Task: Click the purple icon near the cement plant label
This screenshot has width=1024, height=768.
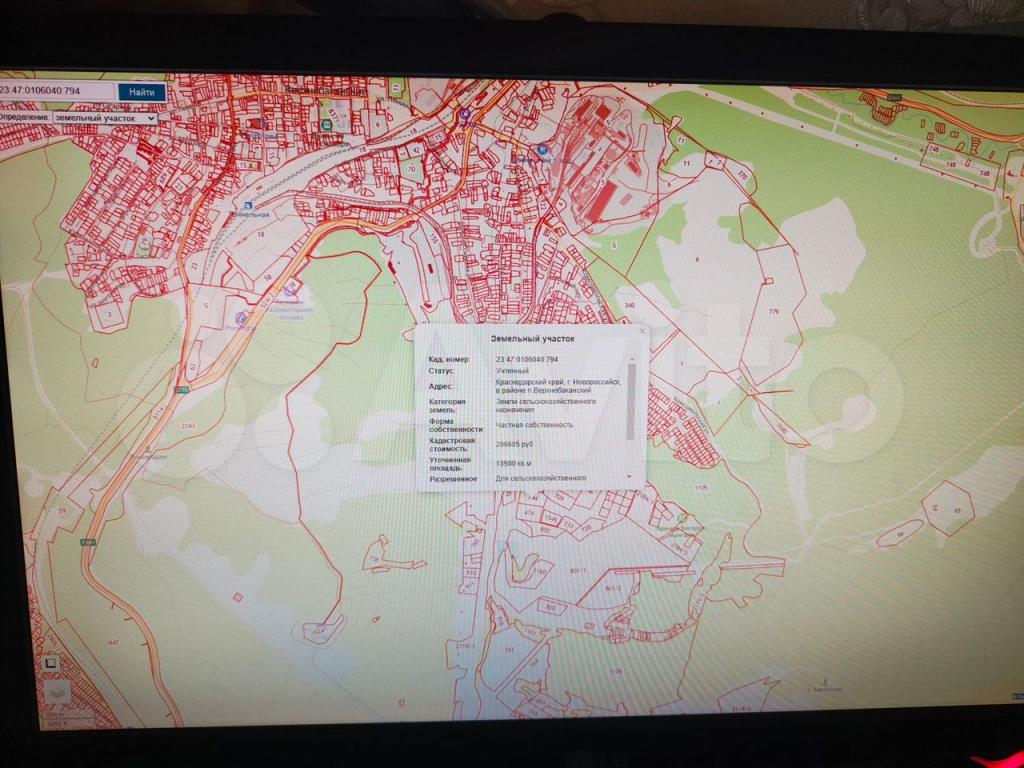Action: point(291,290)
